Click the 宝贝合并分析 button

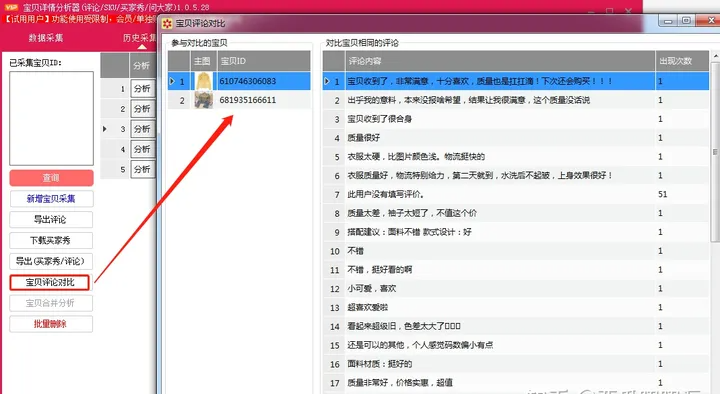click(x=51, y=303)
